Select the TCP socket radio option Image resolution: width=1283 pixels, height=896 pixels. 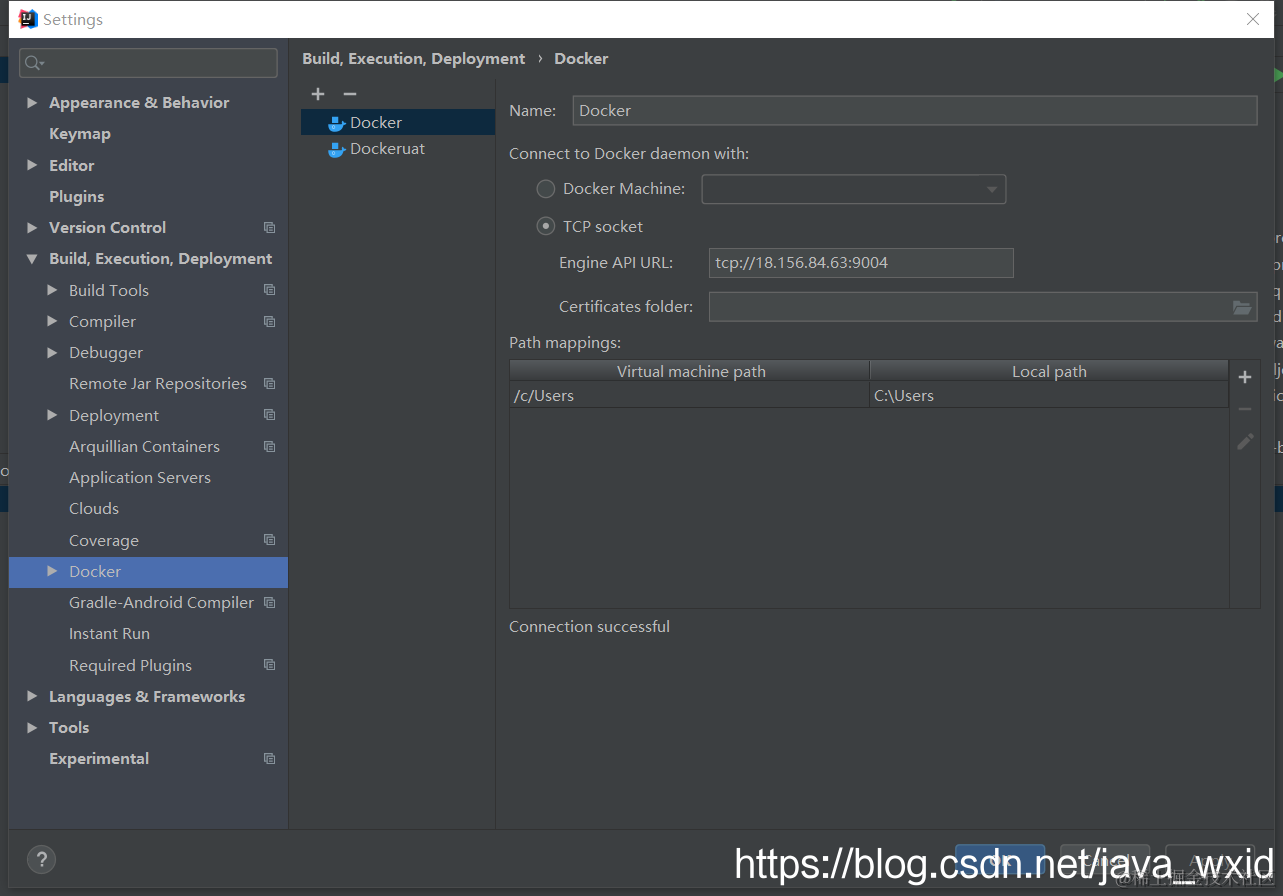pos(546,227)
